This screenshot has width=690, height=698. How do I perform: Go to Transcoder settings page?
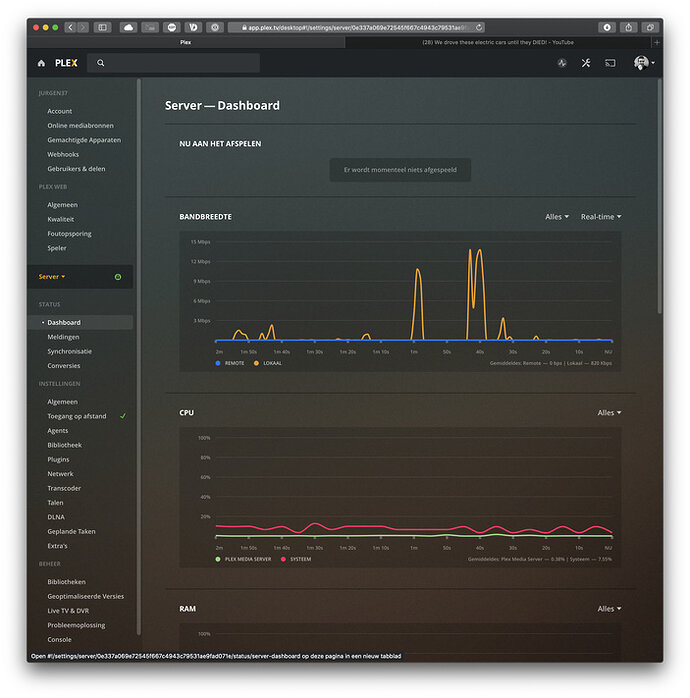66,488
